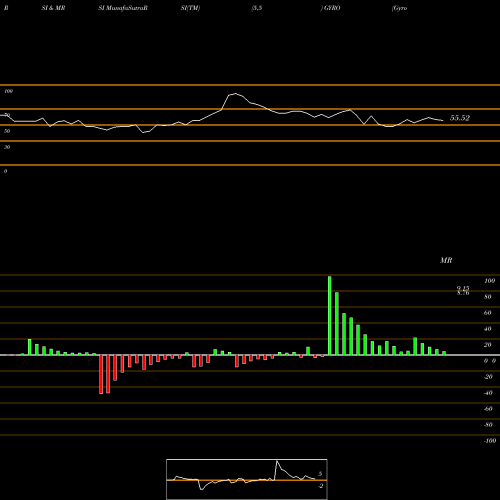The height and width of the screenshot is (500, 500).
Task: Click the RSI value 55.52 label
Action: [460, 118]
